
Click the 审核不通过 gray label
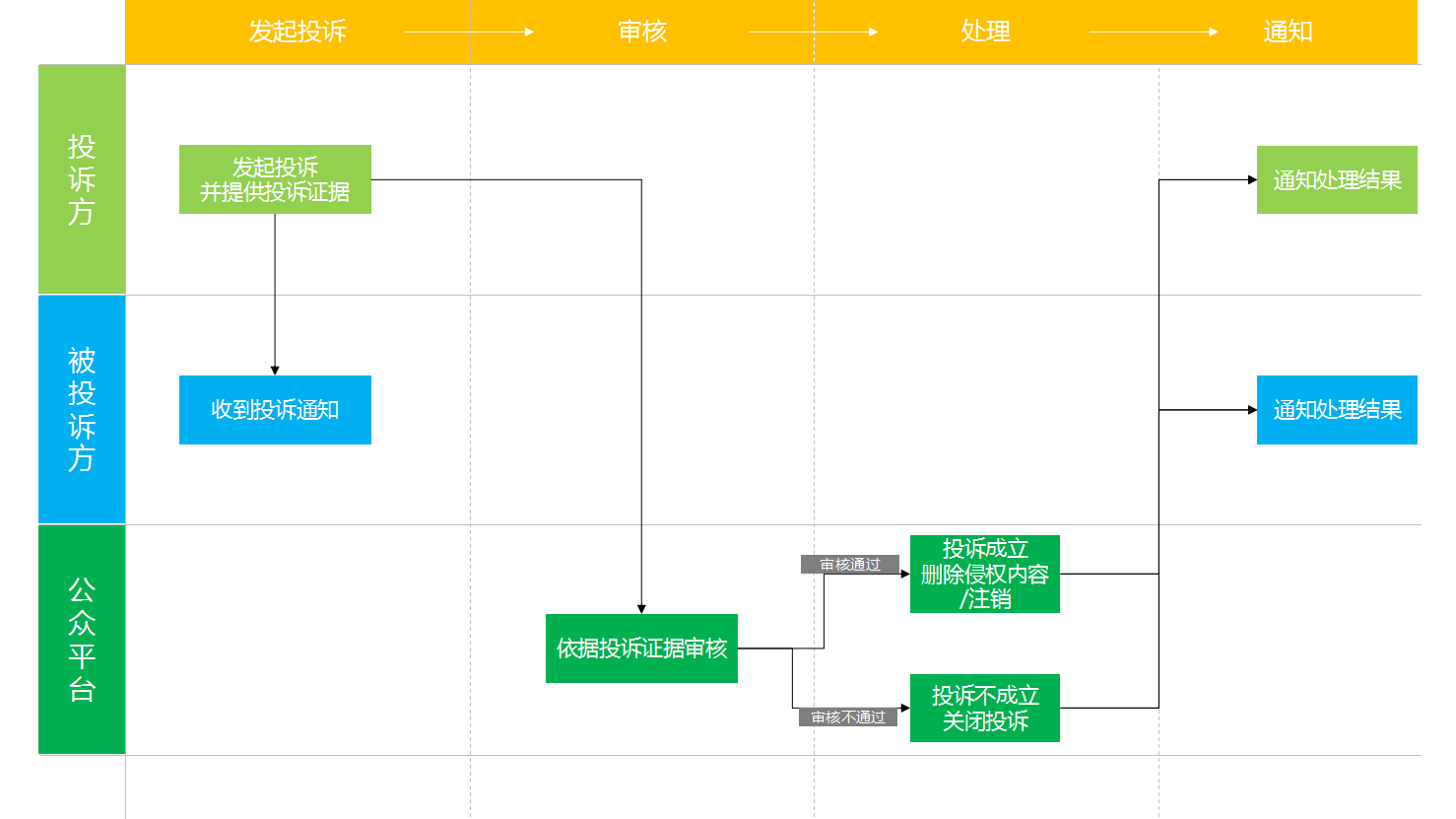pos(848,717)
